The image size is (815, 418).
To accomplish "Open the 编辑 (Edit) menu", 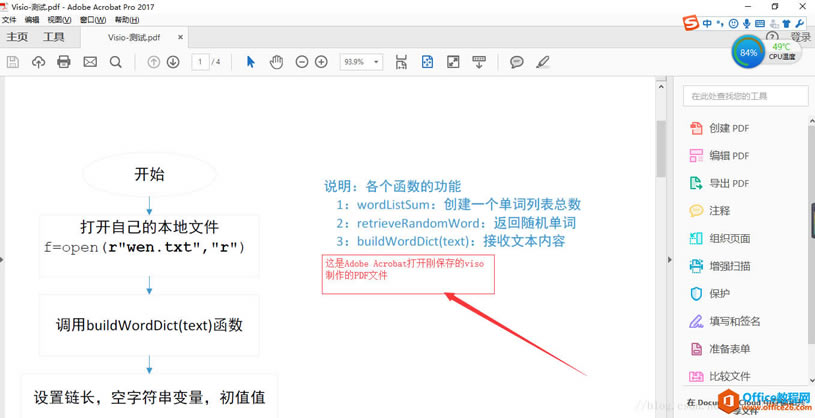I will [32, 20].
